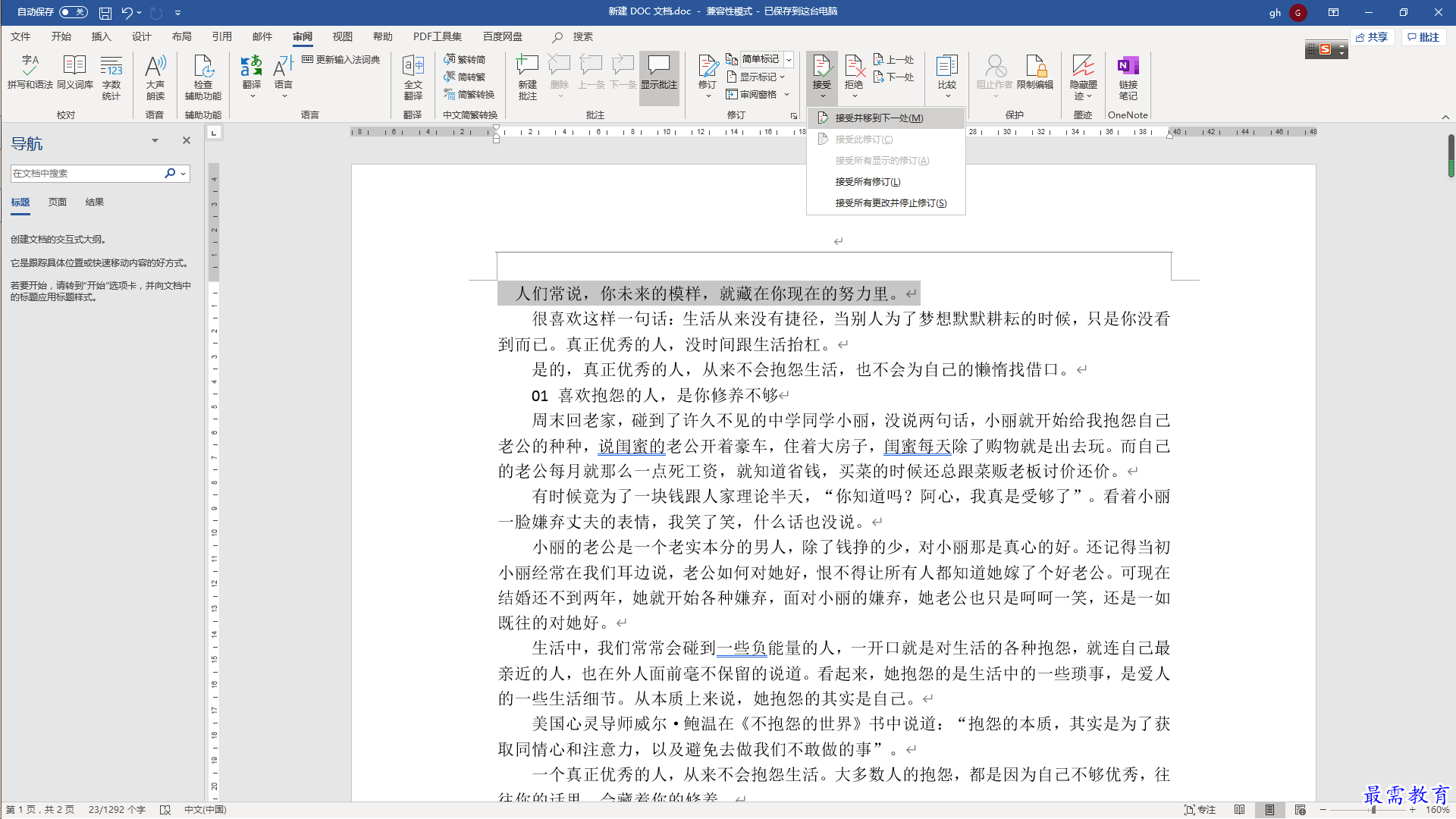Click Restrict Editing (限制编辑)

(1035, 73)
